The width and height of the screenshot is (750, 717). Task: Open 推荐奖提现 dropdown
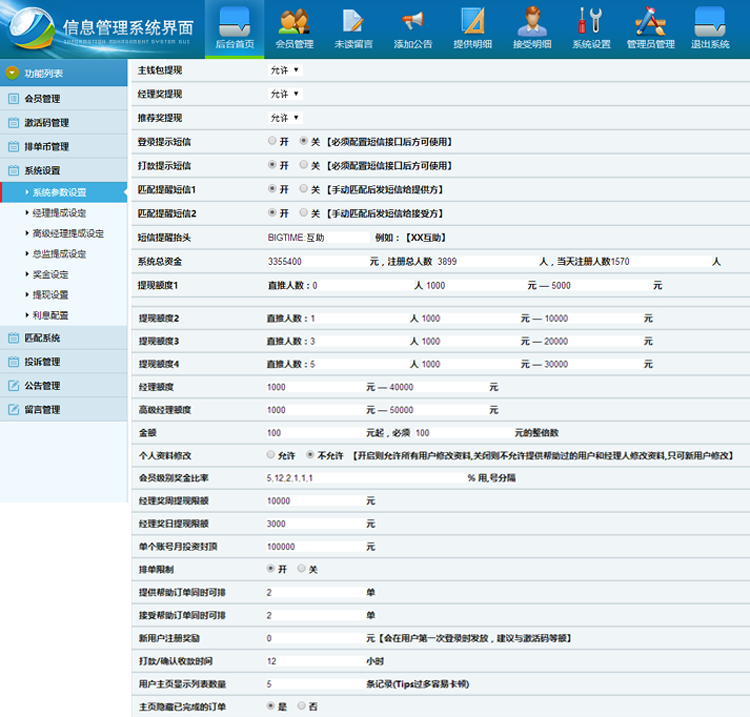click(285, 118)
